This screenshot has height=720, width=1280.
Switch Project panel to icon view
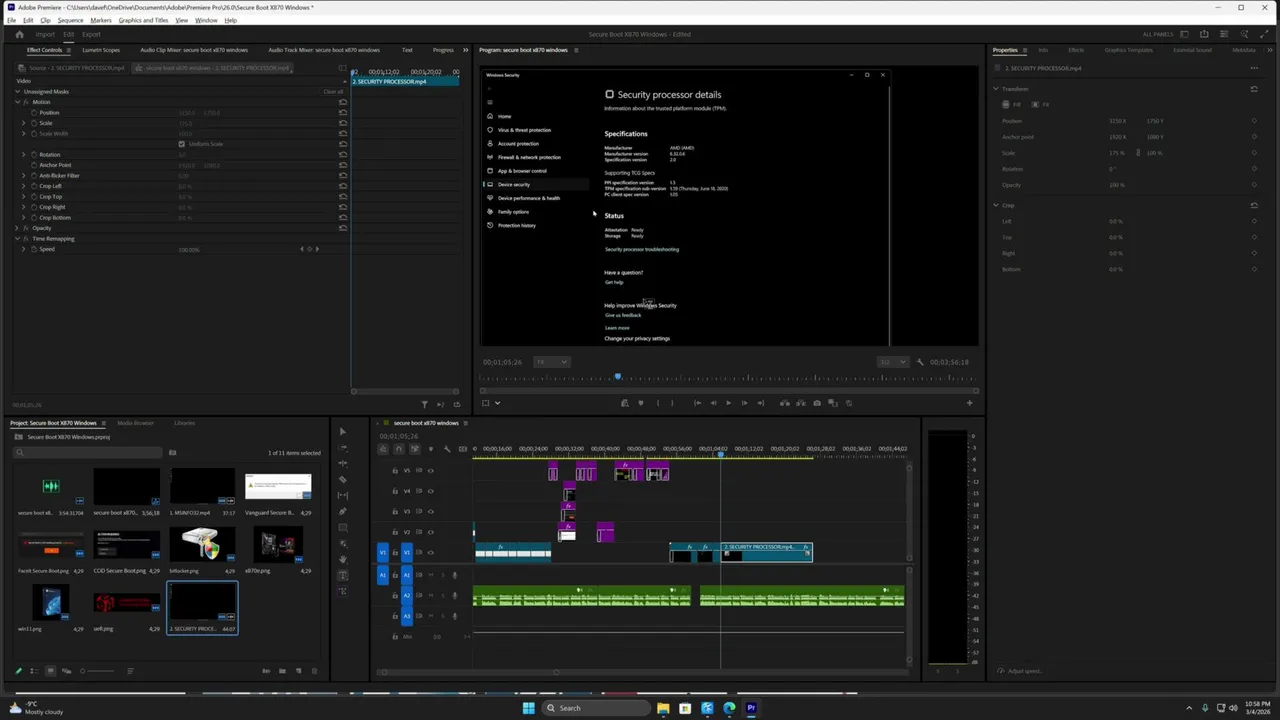tap(50, 671)
